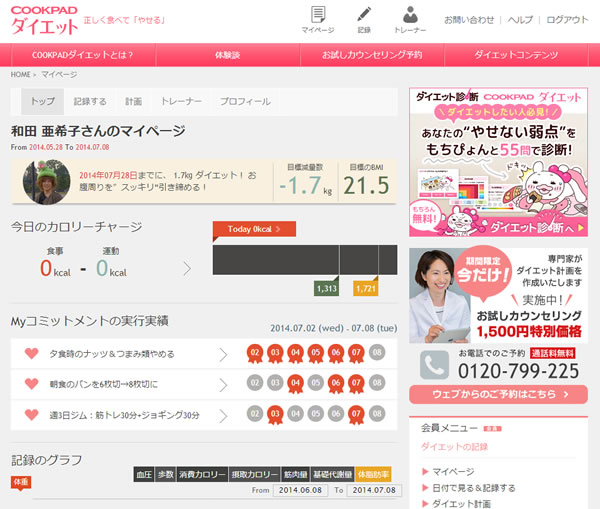This screenshot has height=509, width=600.
Task: Click the 記録 pencil icon
Action: click(364, 15)
